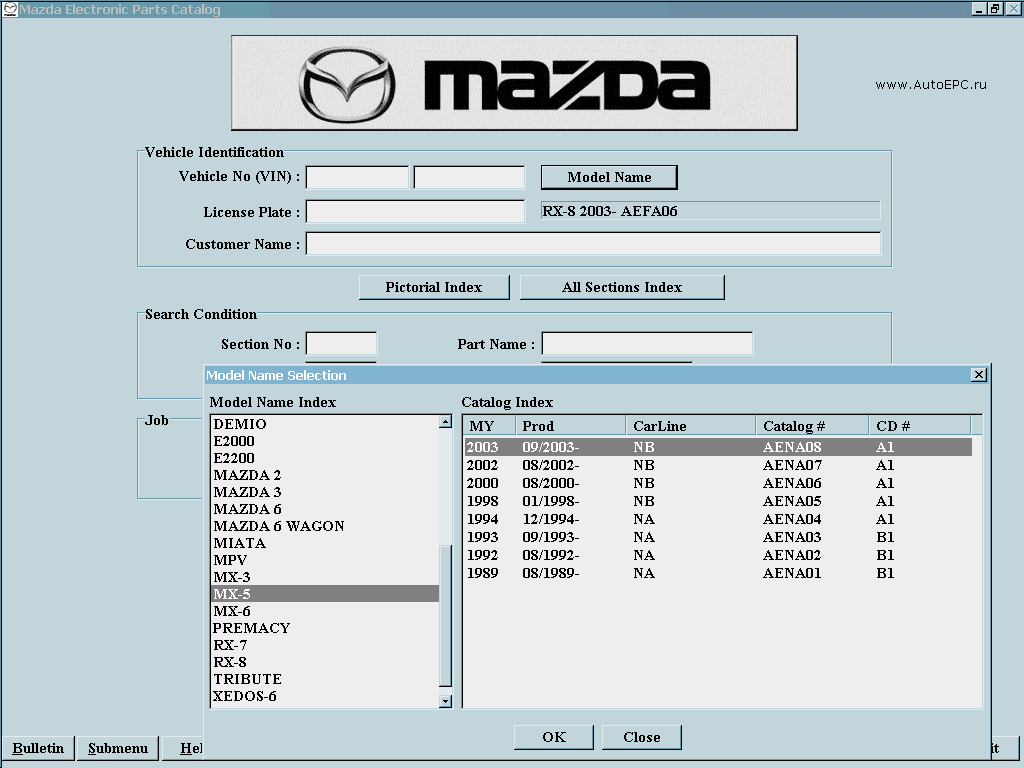Click the Model Name button
Image resolution: width=1024 pixels, height=768 pixels.
pos(609,177)
